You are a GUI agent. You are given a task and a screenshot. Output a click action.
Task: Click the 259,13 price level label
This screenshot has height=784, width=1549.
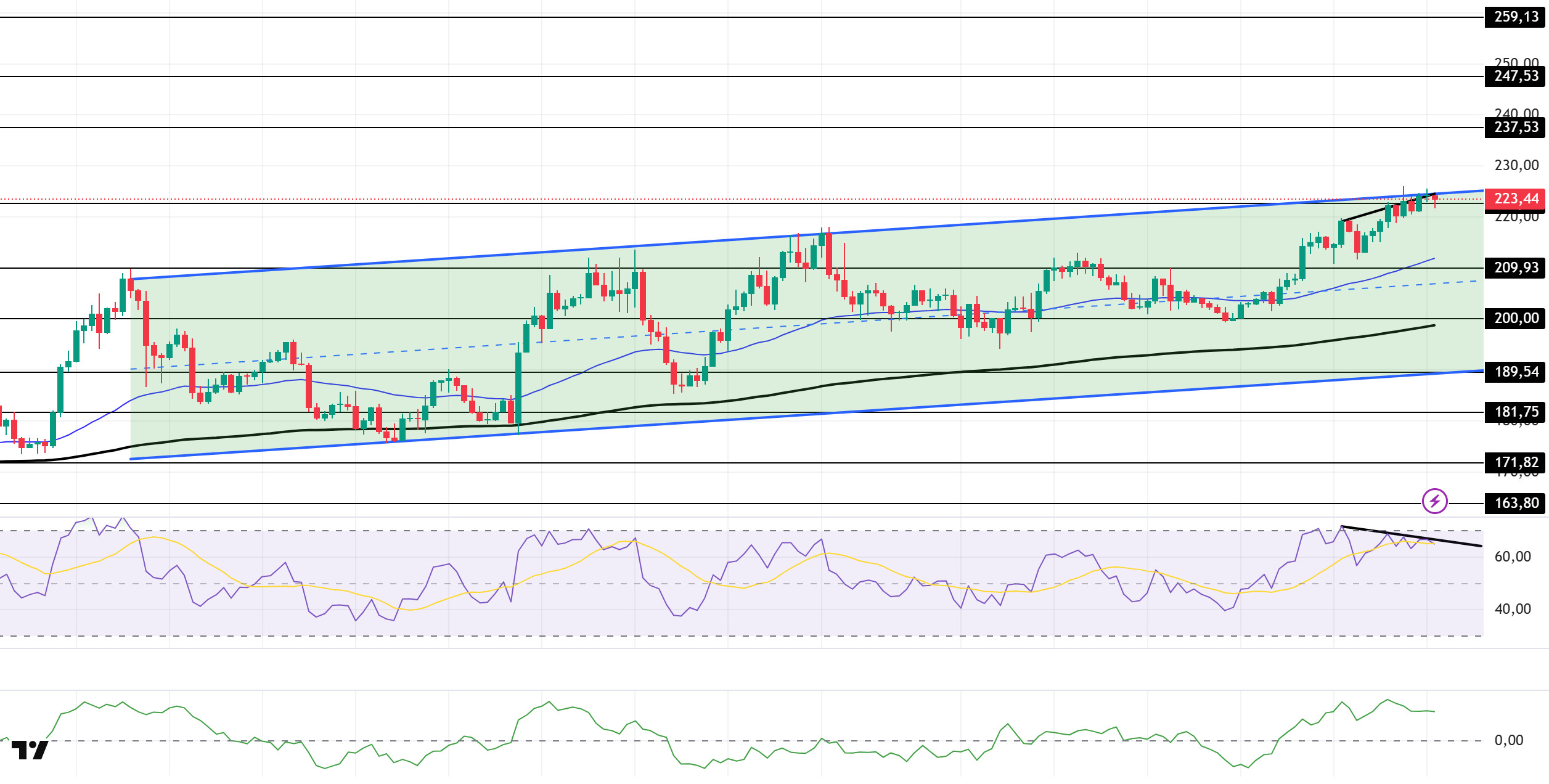click(1516, 17)
